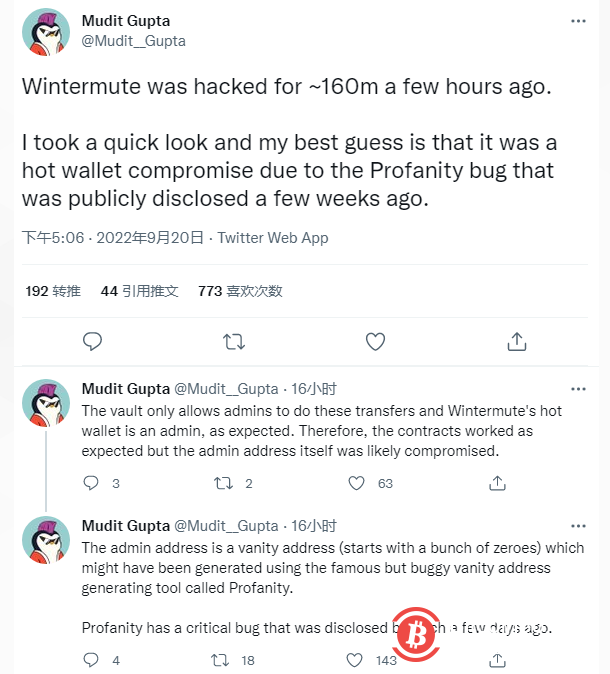Viewport: 610px width, 674px height.
Task: Retweet the vault admins reply tweet
Action: tap(225, 483)
